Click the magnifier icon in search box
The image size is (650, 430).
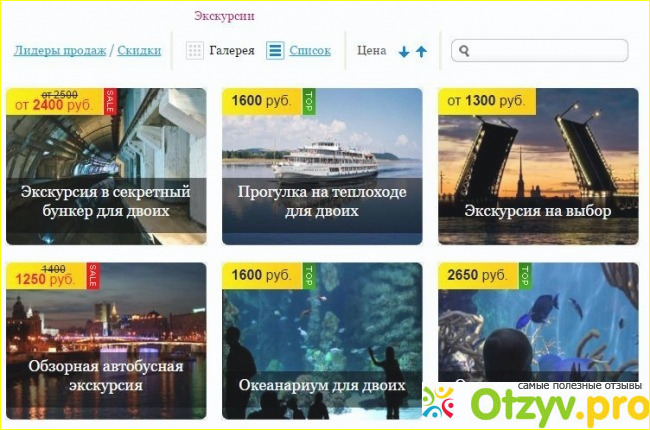pos(464,51)
